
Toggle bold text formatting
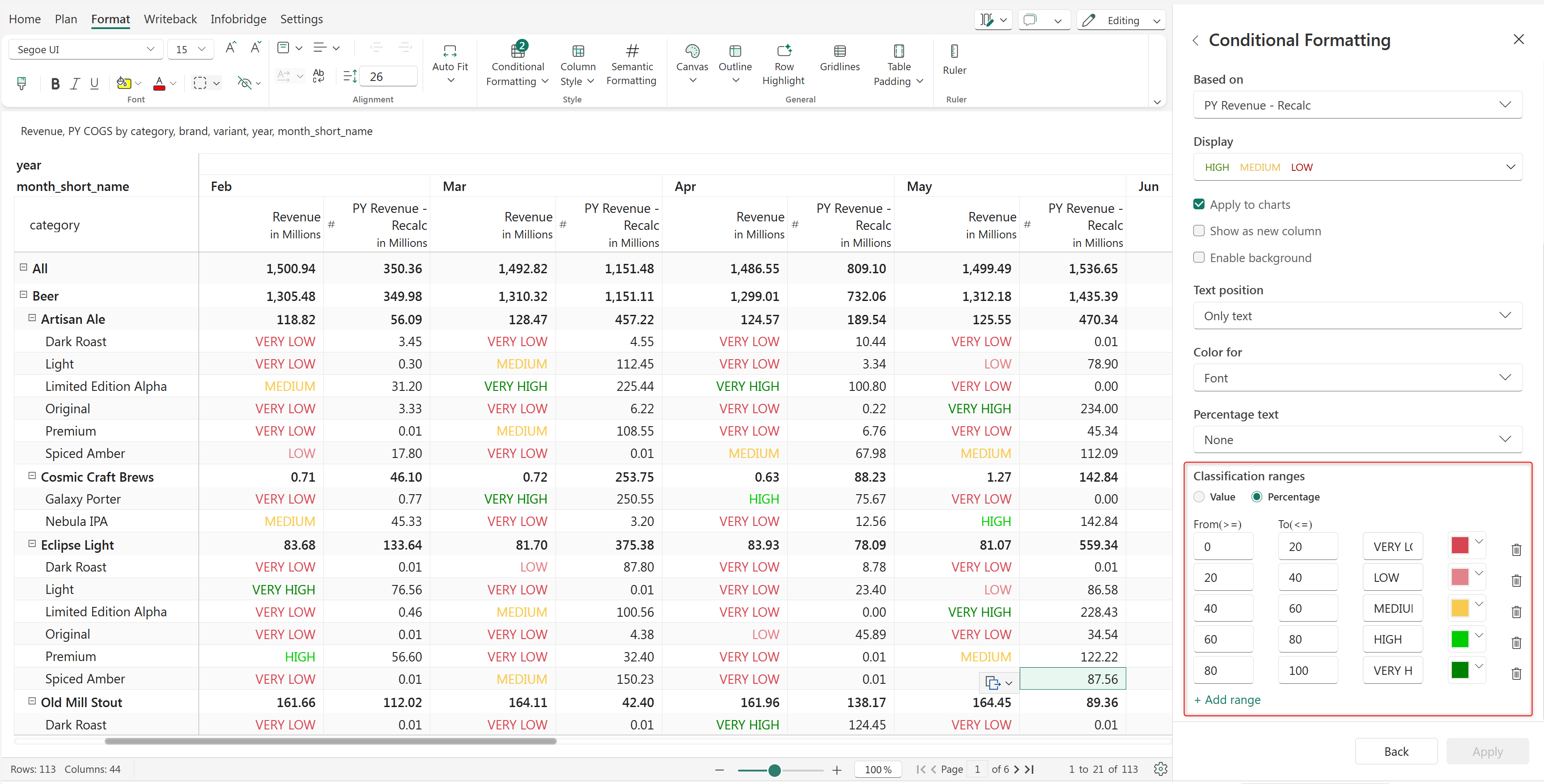click(55, 83)
